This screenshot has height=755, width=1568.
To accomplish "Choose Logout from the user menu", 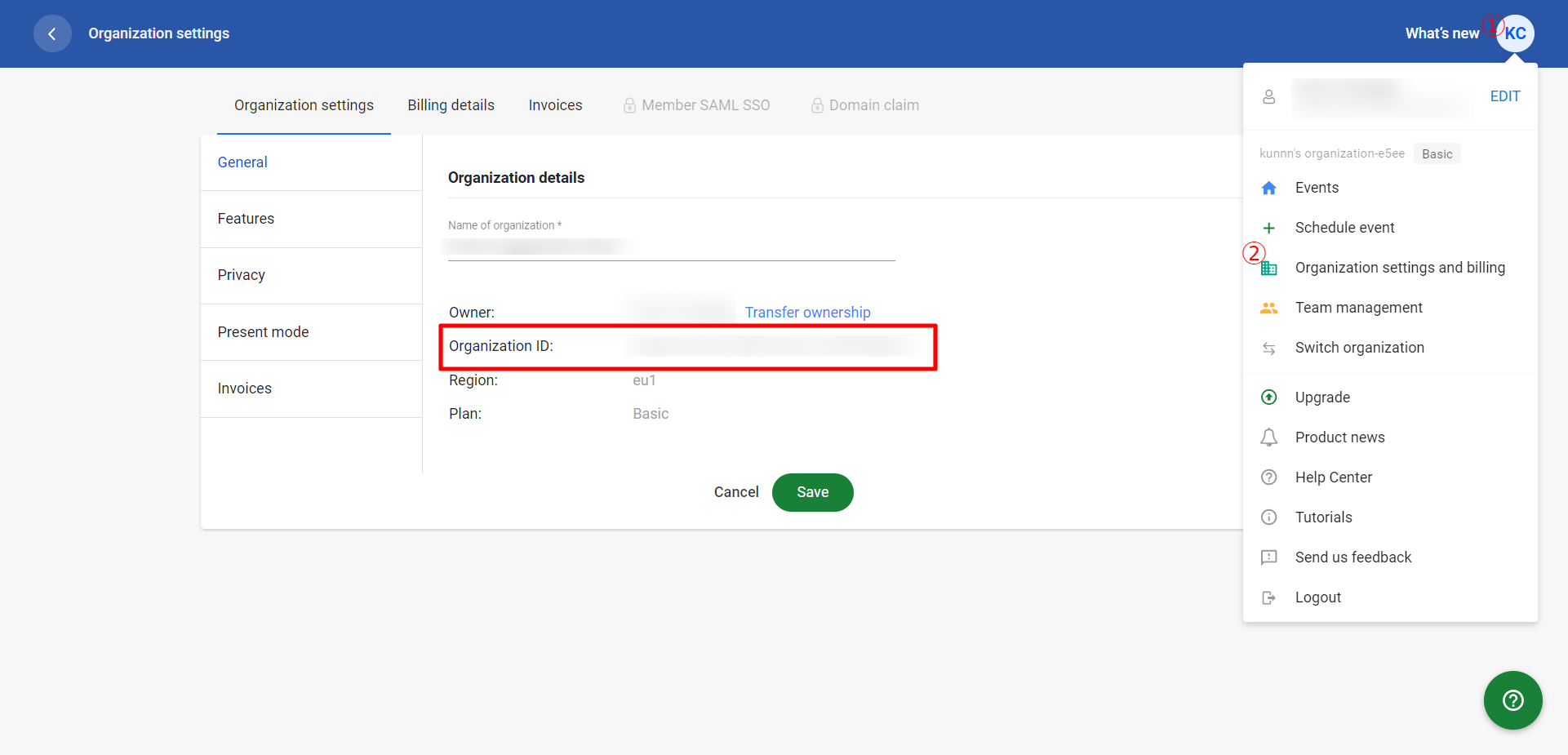I will [1390, 597].
